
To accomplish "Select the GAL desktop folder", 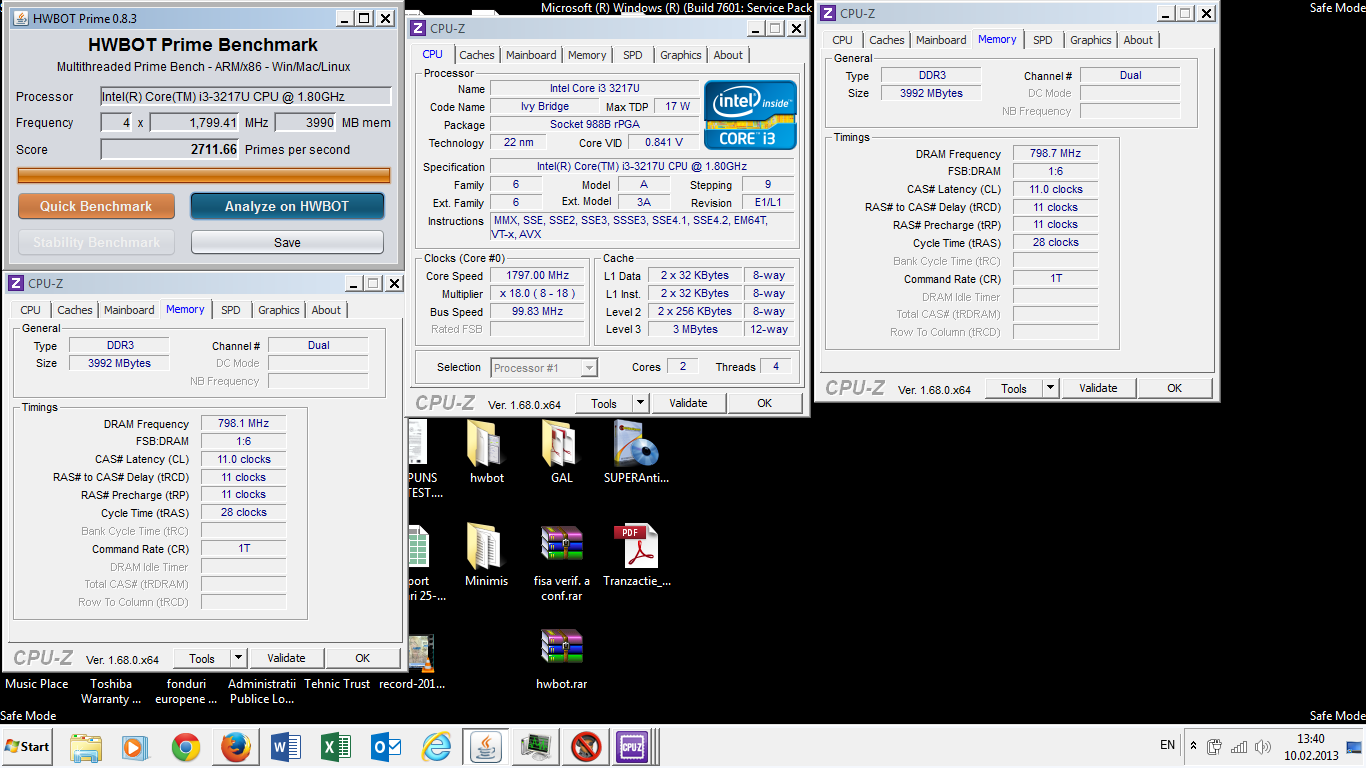I will 562,452.
